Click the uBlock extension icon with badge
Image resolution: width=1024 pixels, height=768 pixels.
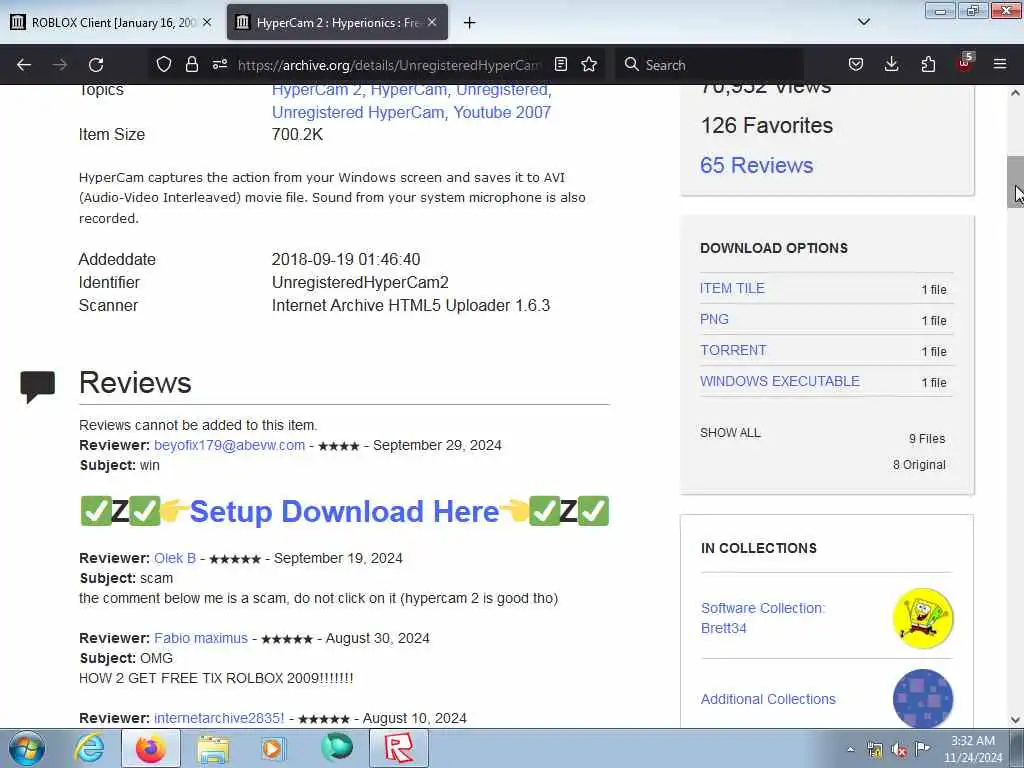point(965,63)
